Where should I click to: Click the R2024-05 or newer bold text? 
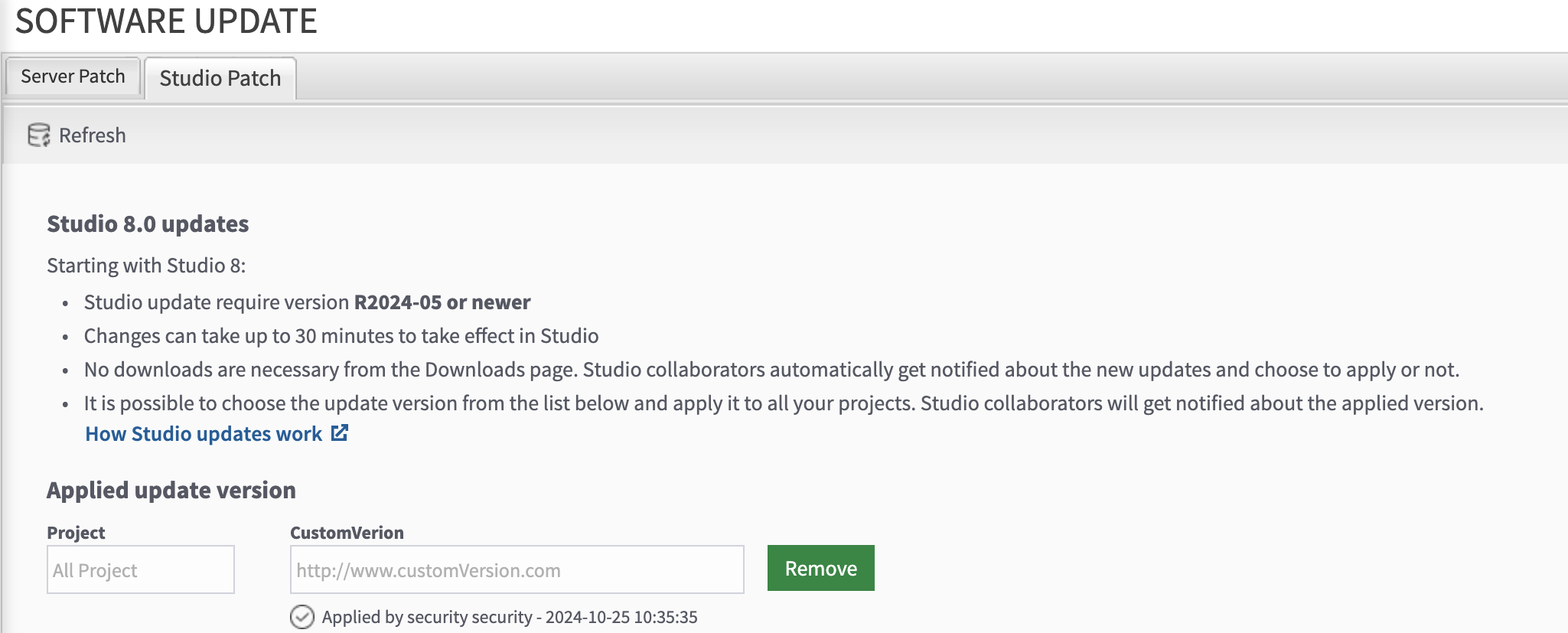[x=442, y=302]
